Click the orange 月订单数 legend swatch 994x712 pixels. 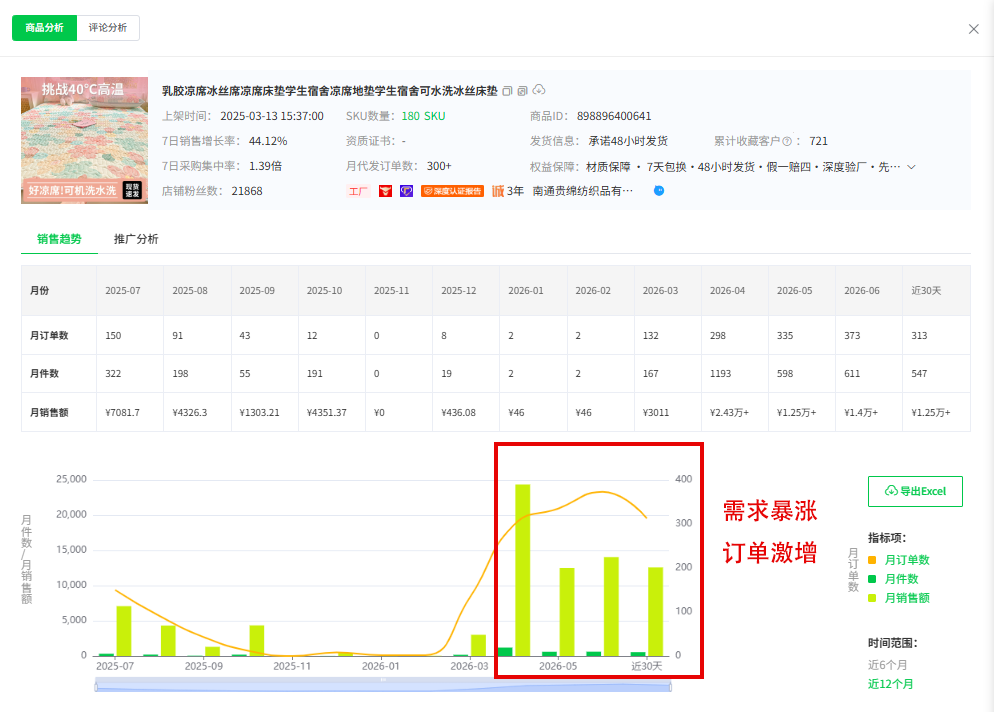(872, 560)
